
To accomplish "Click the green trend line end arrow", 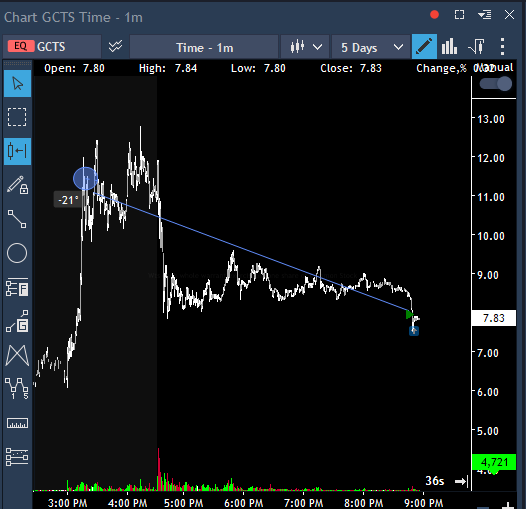I will (x=409, y=315).
